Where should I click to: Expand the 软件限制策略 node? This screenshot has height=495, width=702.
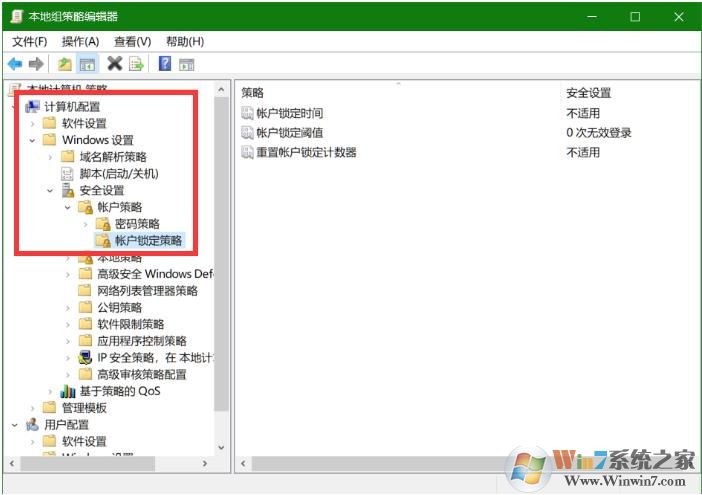[68, 324]
